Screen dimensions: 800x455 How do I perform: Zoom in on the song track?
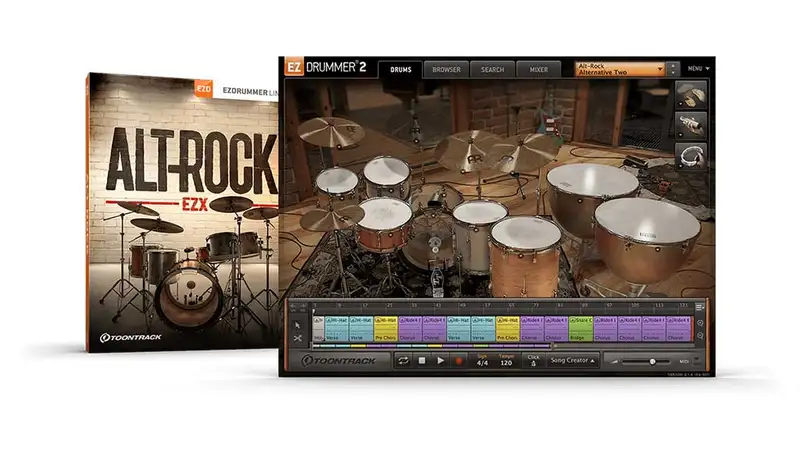pos(700,323)
